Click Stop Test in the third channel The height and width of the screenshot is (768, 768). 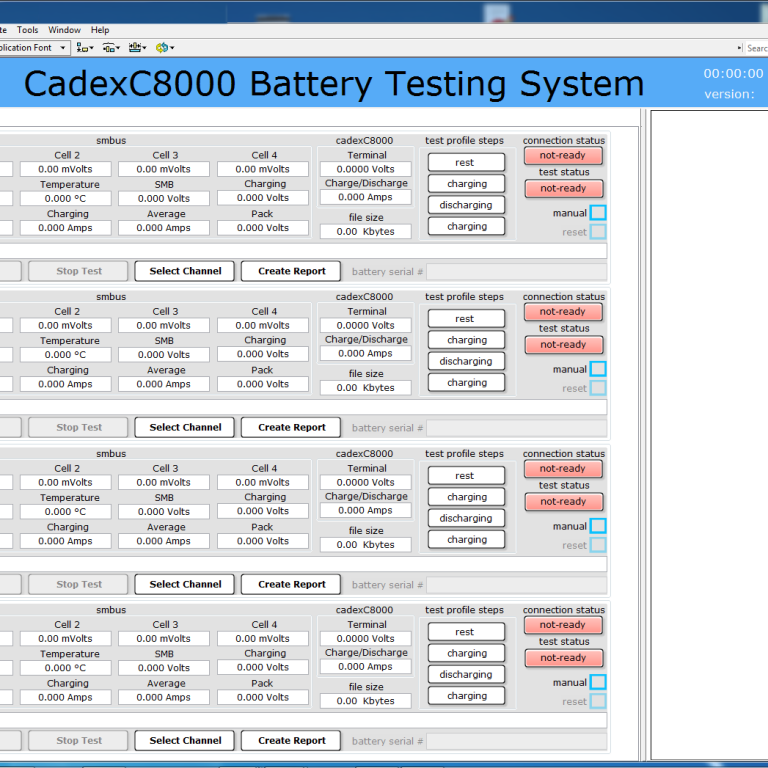click(78, 584)
